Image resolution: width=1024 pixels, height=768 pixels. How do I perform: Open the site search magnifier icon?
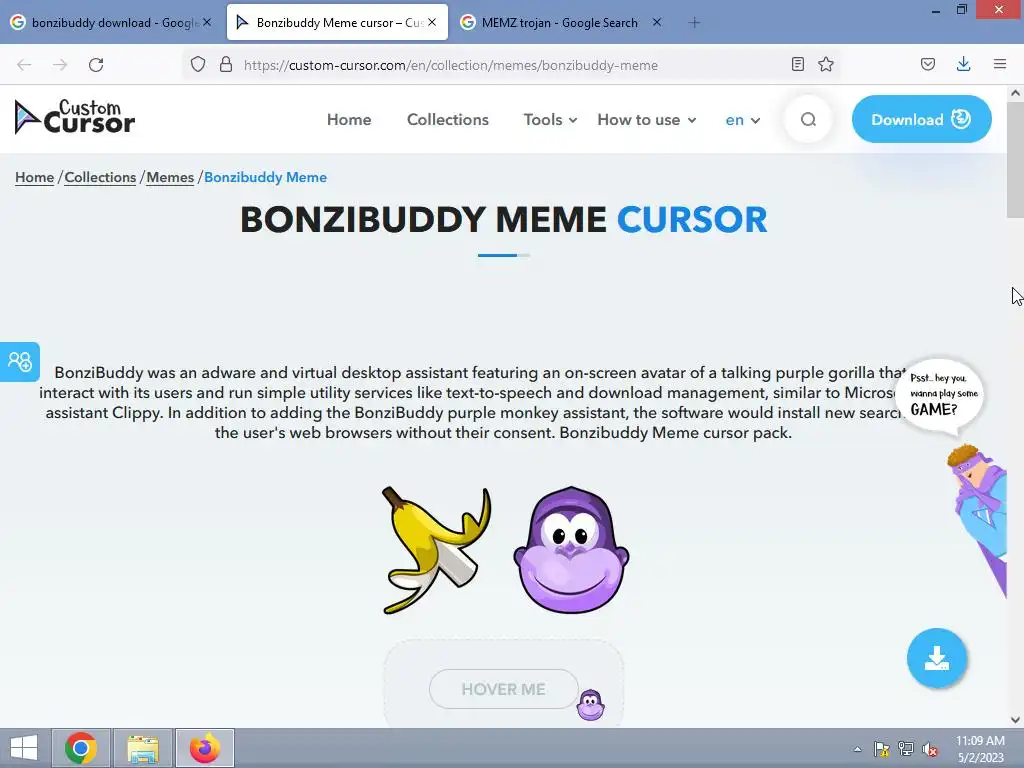[808, 120]
